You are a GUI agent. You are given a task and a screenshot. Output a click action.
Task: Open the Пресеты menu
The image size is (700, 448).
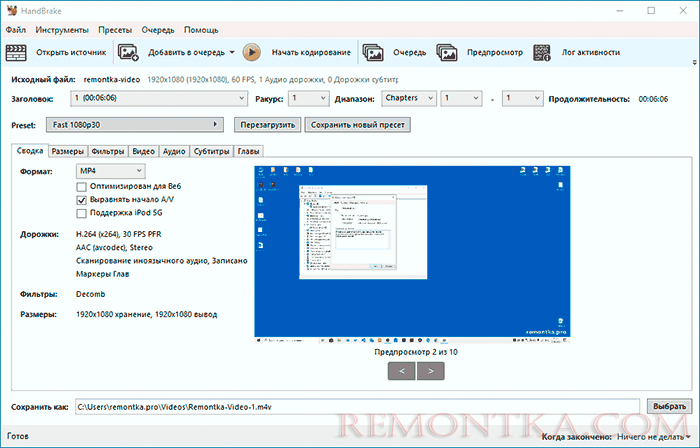(x=113, y=31)
